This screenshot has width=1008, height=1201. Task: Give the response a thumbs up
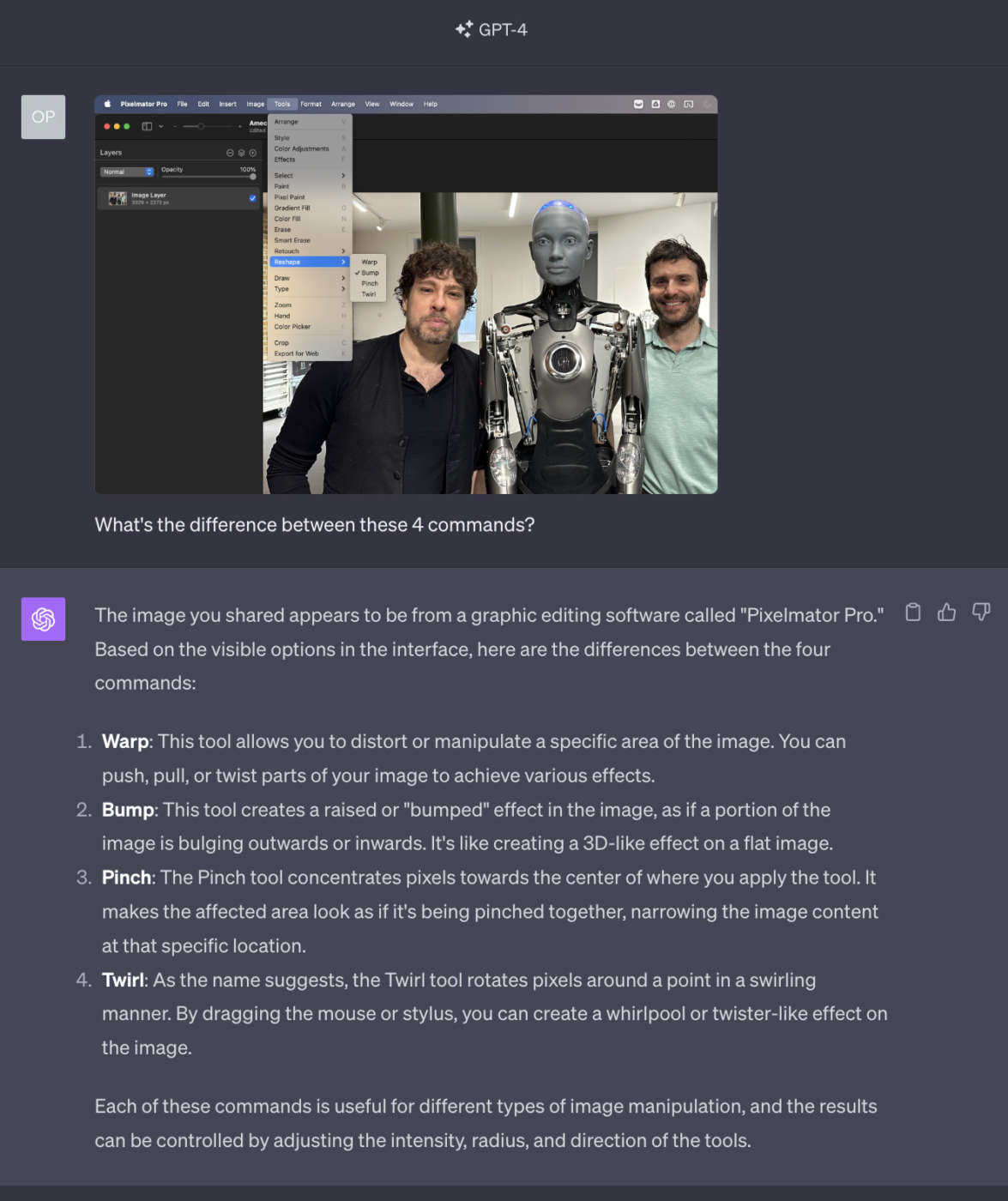(946, 612)
